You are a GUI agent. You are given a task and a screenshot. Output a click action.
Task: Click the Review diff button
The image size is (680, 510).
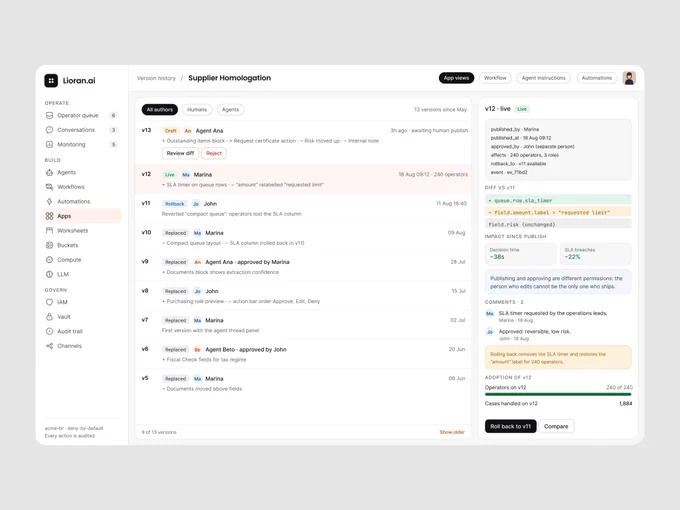point(180,153)
